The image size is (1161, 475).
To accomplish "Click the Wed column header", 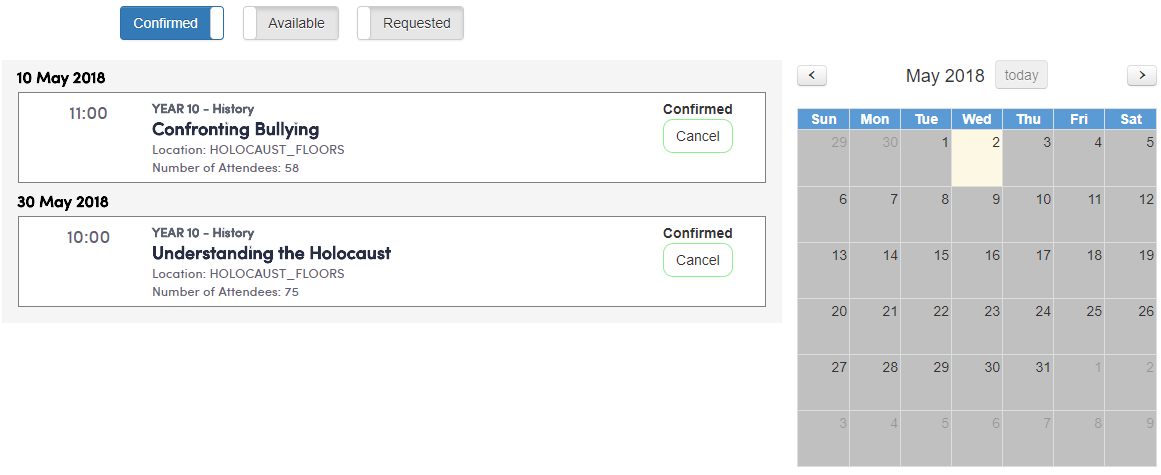I will tap(977, 119).
